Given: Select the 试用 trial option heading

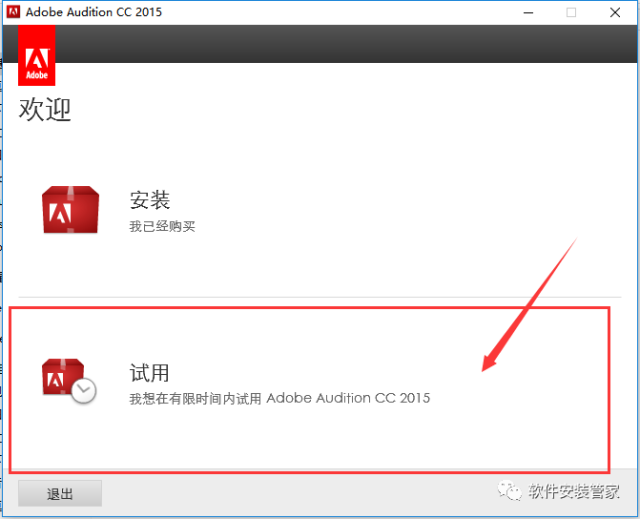Looking at the screenshot, I should [150, 373].
